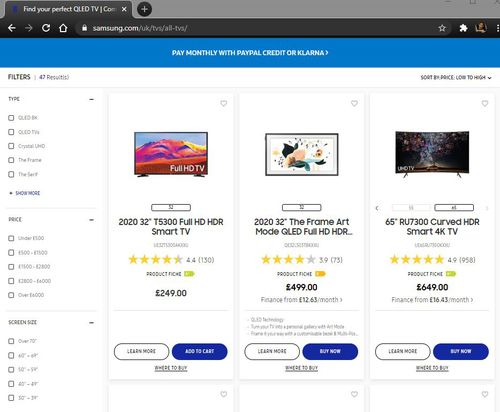Select the £1500 - £2800 price filter
Image resolution: width=500 pixels, height=412 pixels.
coord(11,267)
